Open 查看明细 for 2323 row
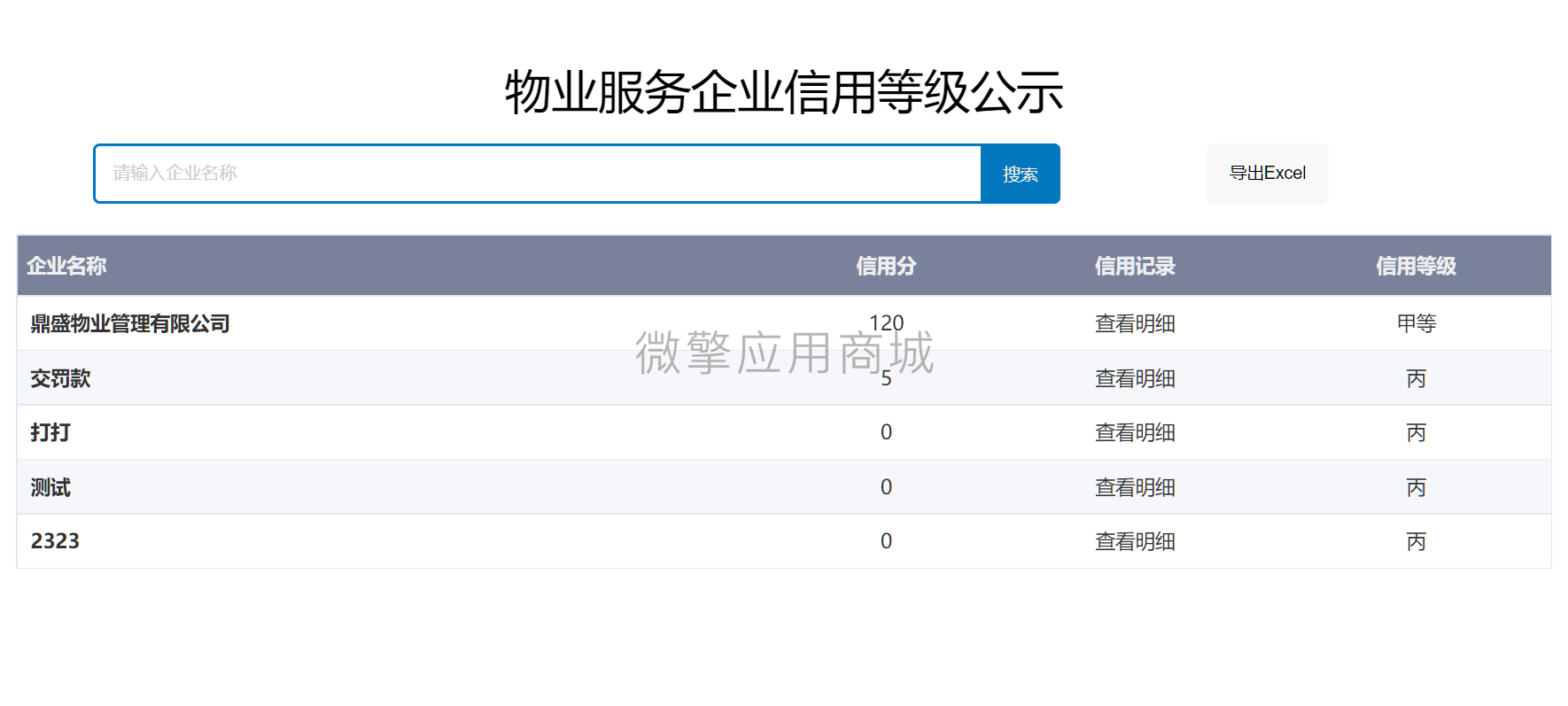Image resolution: width=1568 pixels, height=706 pixels. pyautogui.click(x=1135, y=542)
